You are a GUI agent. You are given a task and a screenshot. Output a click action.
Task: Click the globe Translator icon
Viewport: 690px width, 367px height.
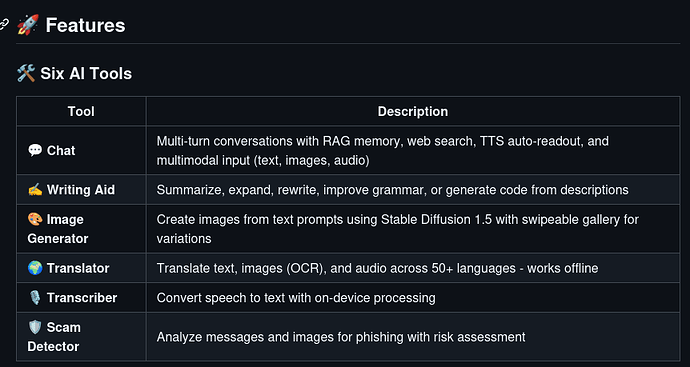[35, 268]
